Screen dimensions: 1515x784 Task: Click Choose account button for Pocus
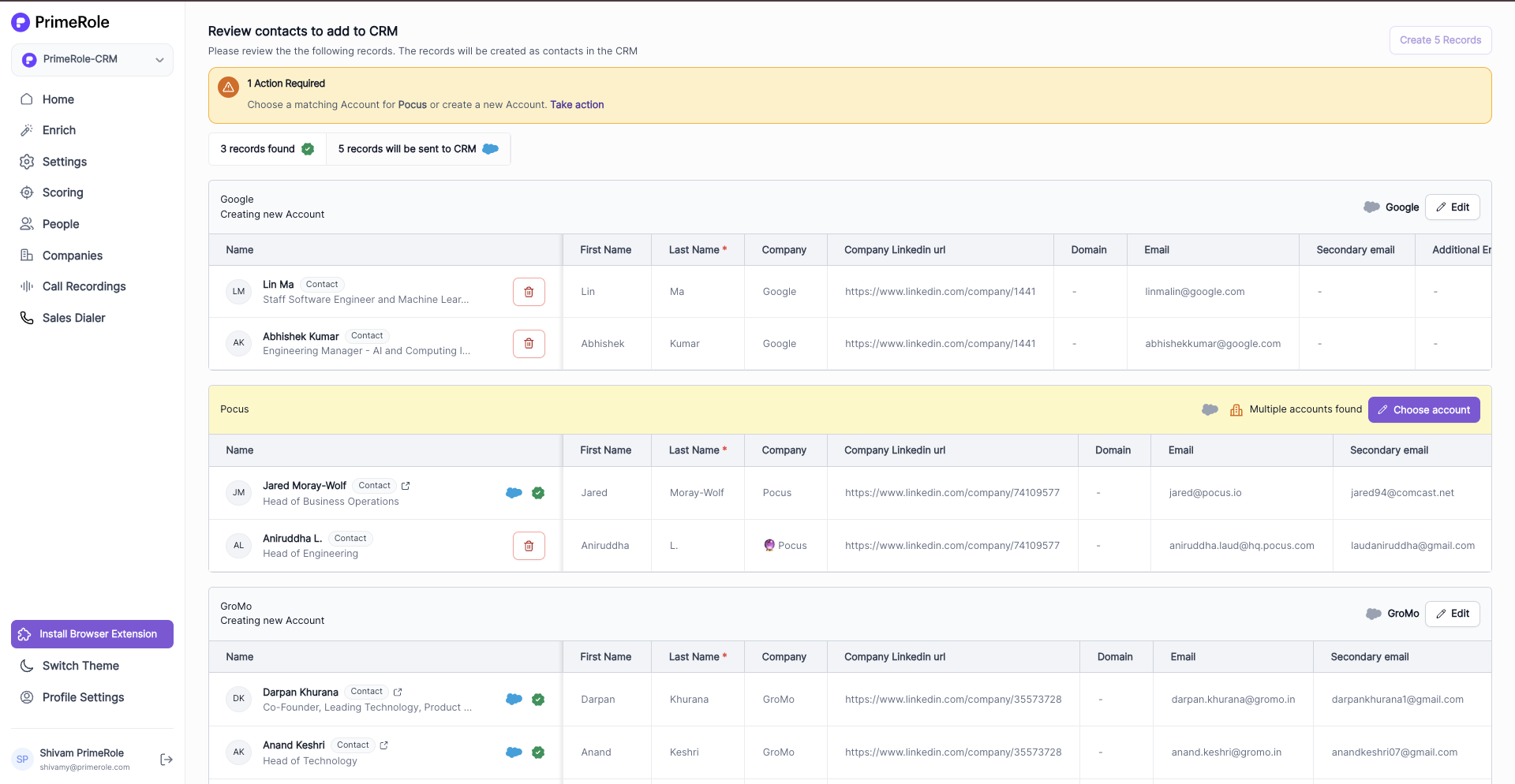click(1423, 410)
